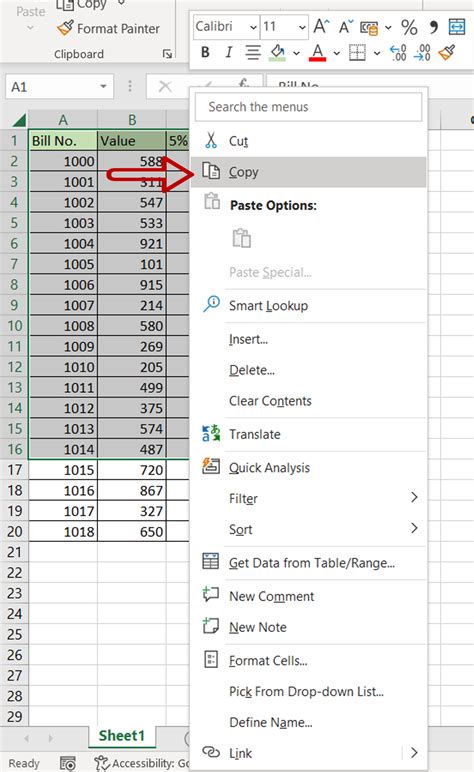Center align text in mini toolbar

tap(253, 52)
